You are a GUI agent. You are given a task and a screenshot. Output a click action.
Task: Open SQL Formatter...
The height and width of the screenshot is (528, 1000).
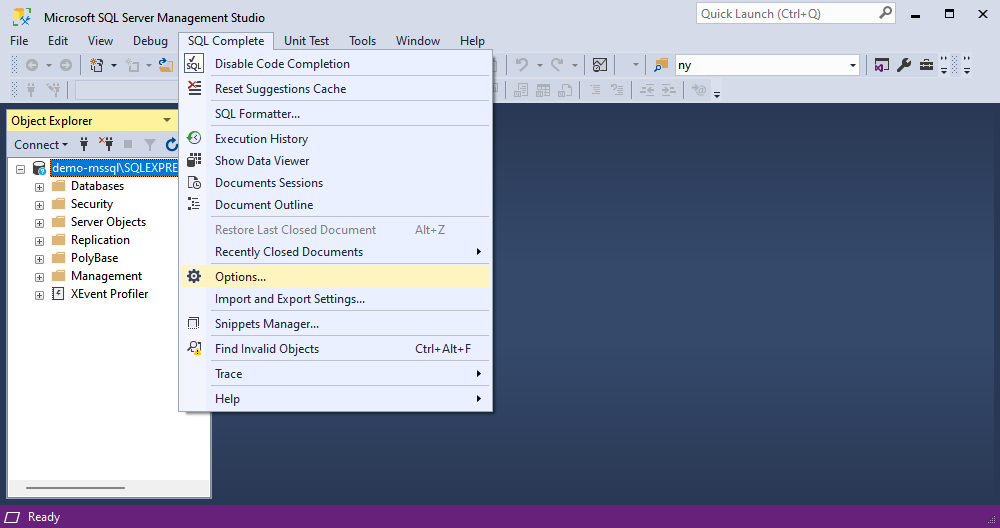[335, 114]
